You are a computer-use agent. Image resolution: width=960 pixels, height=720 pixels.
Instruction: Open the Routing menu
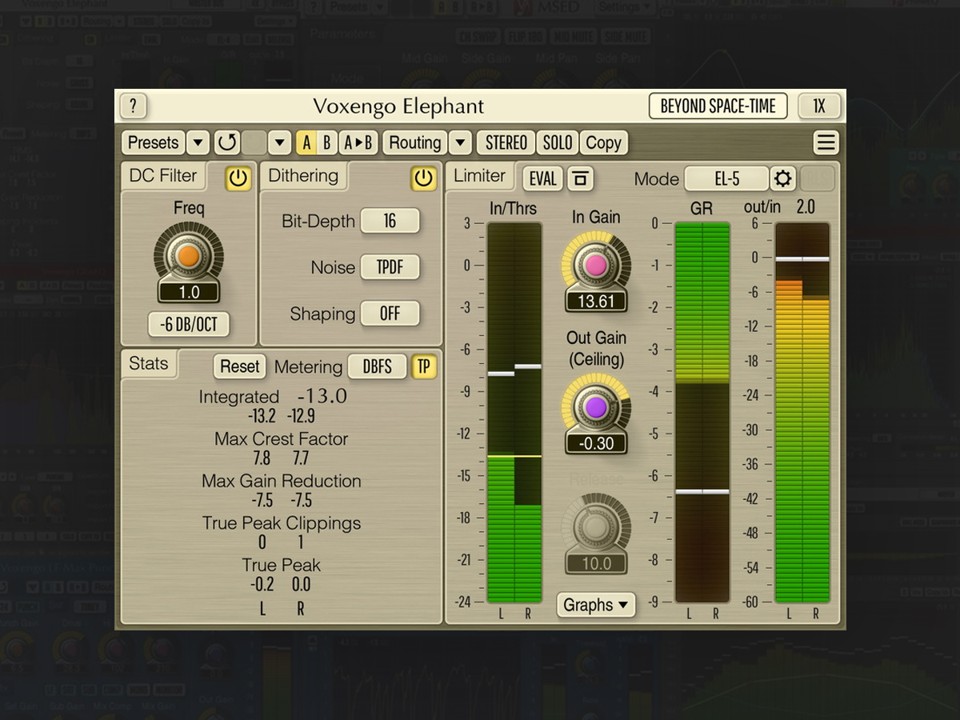(415, 143)
